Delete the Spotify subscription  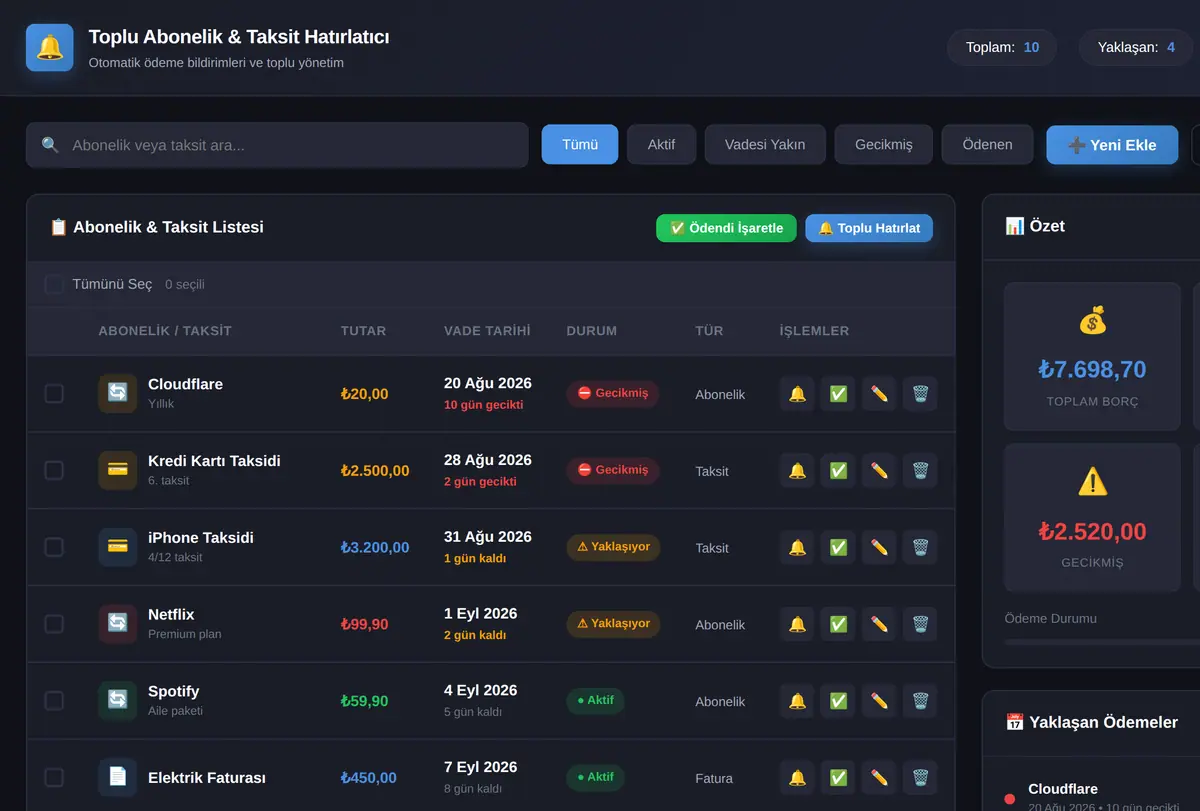pos(920,701)
